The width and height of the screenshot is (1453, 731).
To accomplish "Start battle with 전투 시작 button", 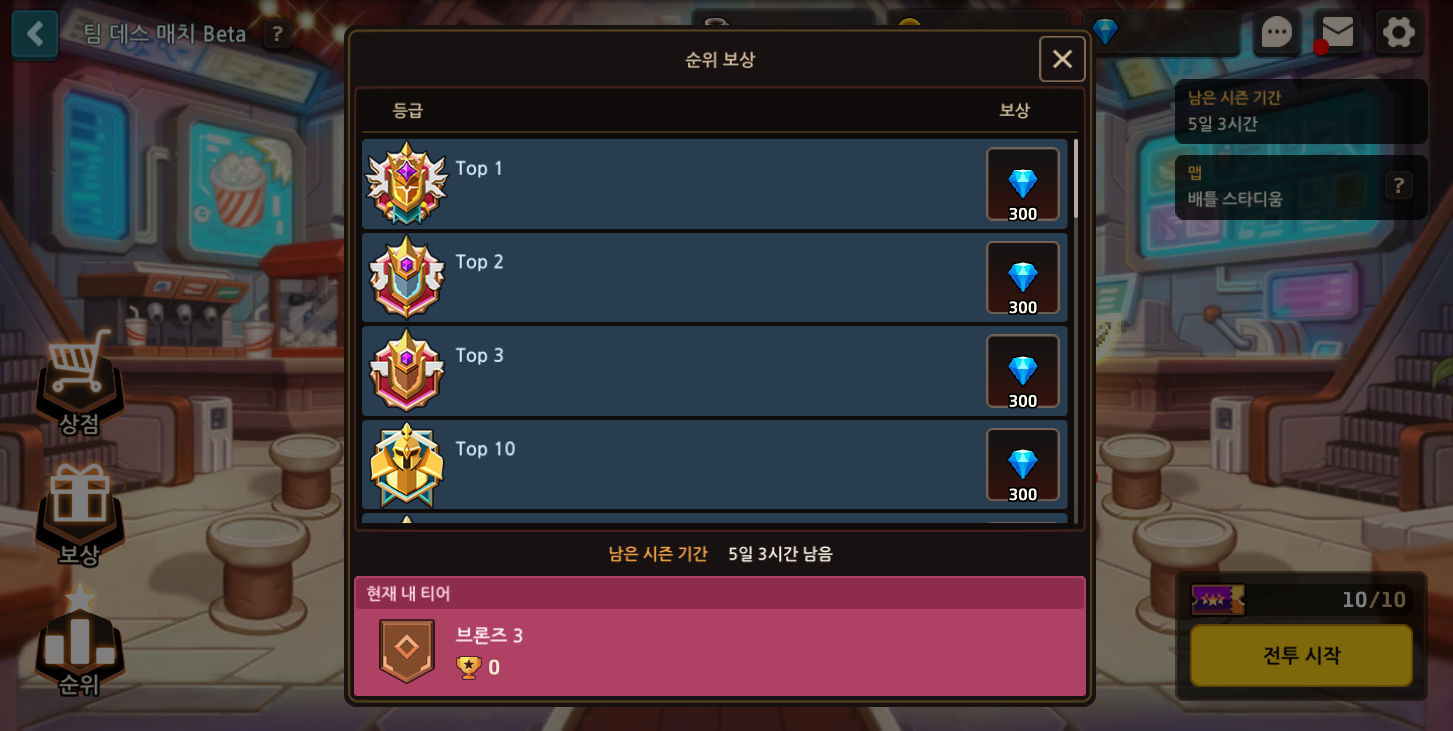I will coord(1301,655).
